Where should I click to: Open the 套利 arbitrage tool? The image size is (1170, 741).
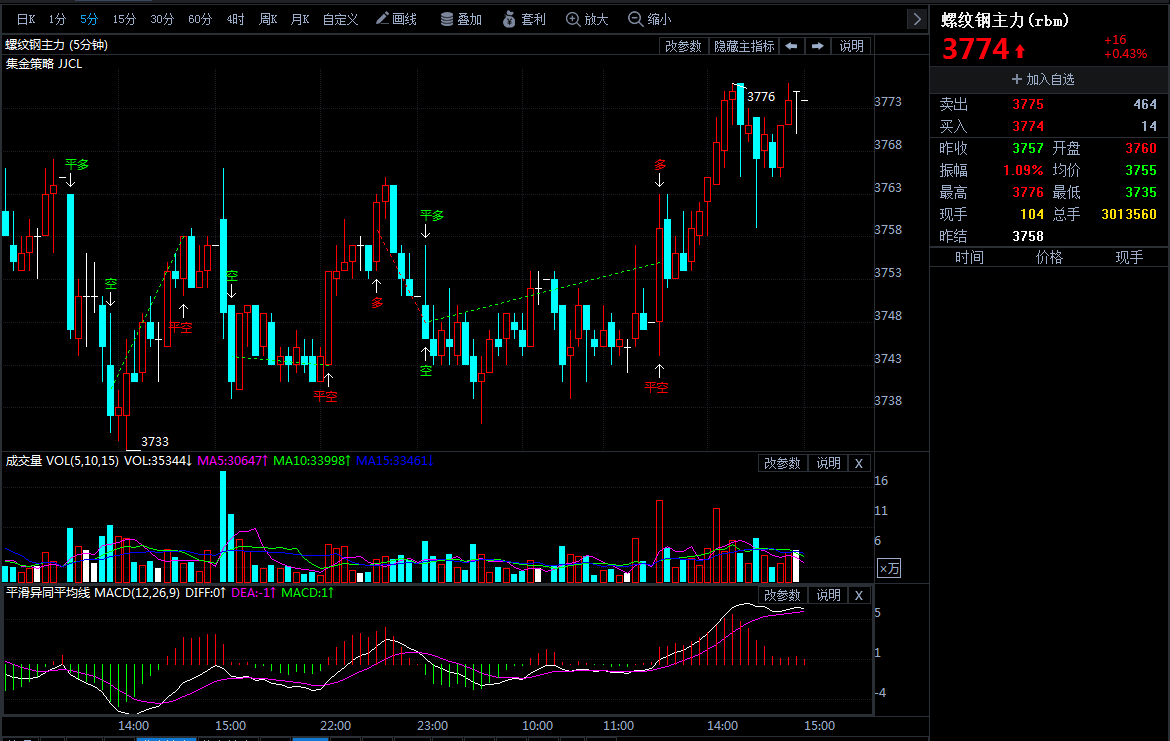point(525,19)
